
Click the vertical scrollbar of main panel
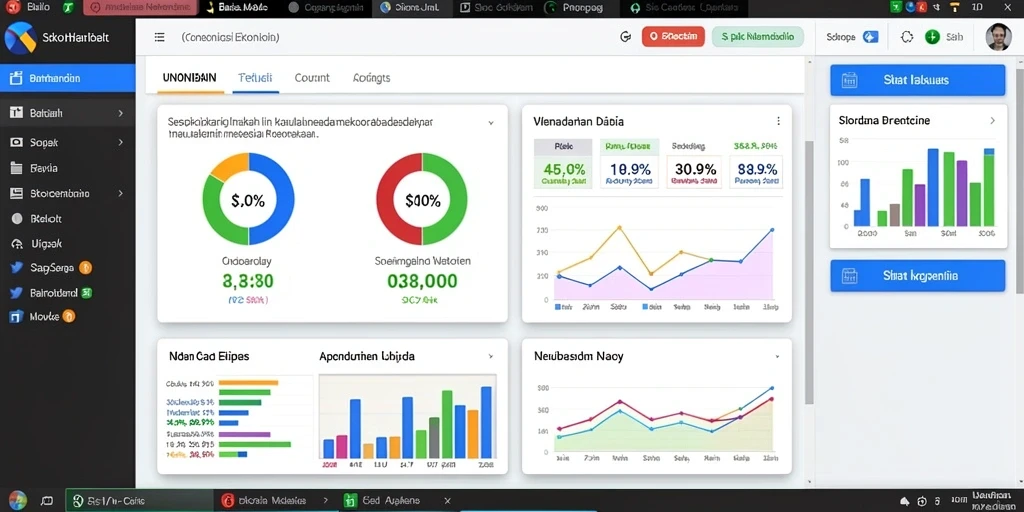[809, 271]
